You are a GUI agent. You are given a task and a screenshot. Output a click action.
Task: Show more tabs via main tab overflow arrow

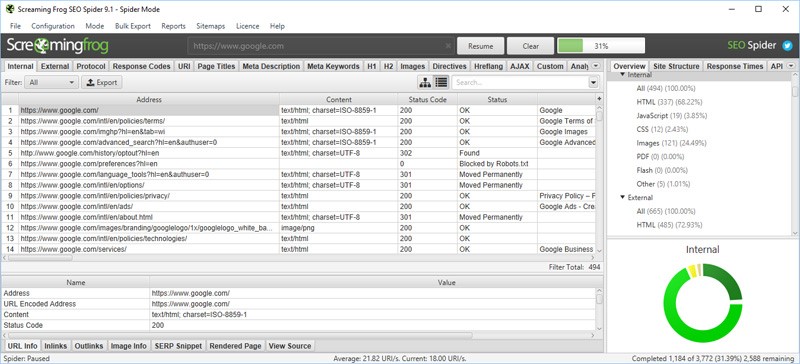pyautogui.click(x=596, y=66)
